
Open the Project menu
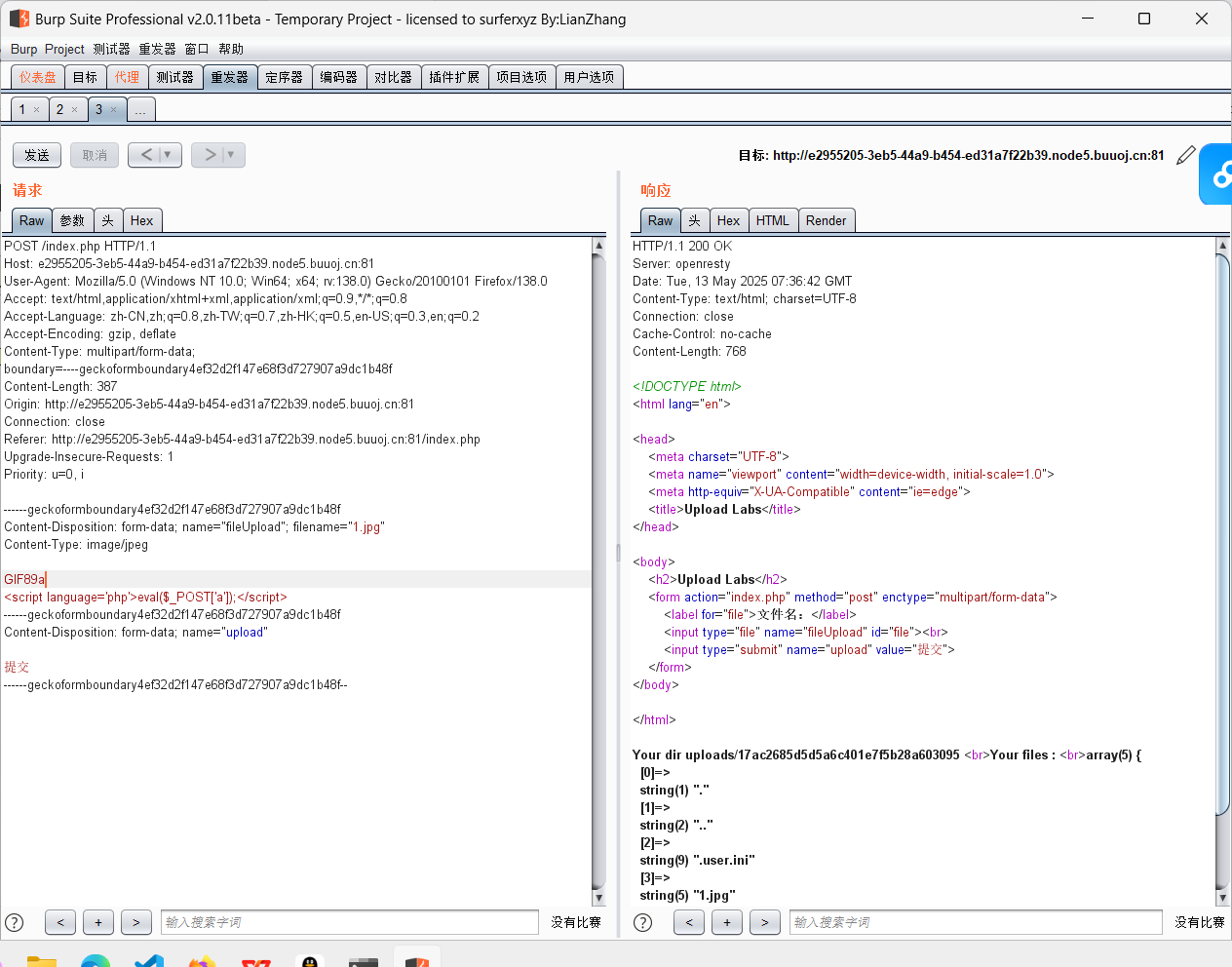tap(64, 49)
